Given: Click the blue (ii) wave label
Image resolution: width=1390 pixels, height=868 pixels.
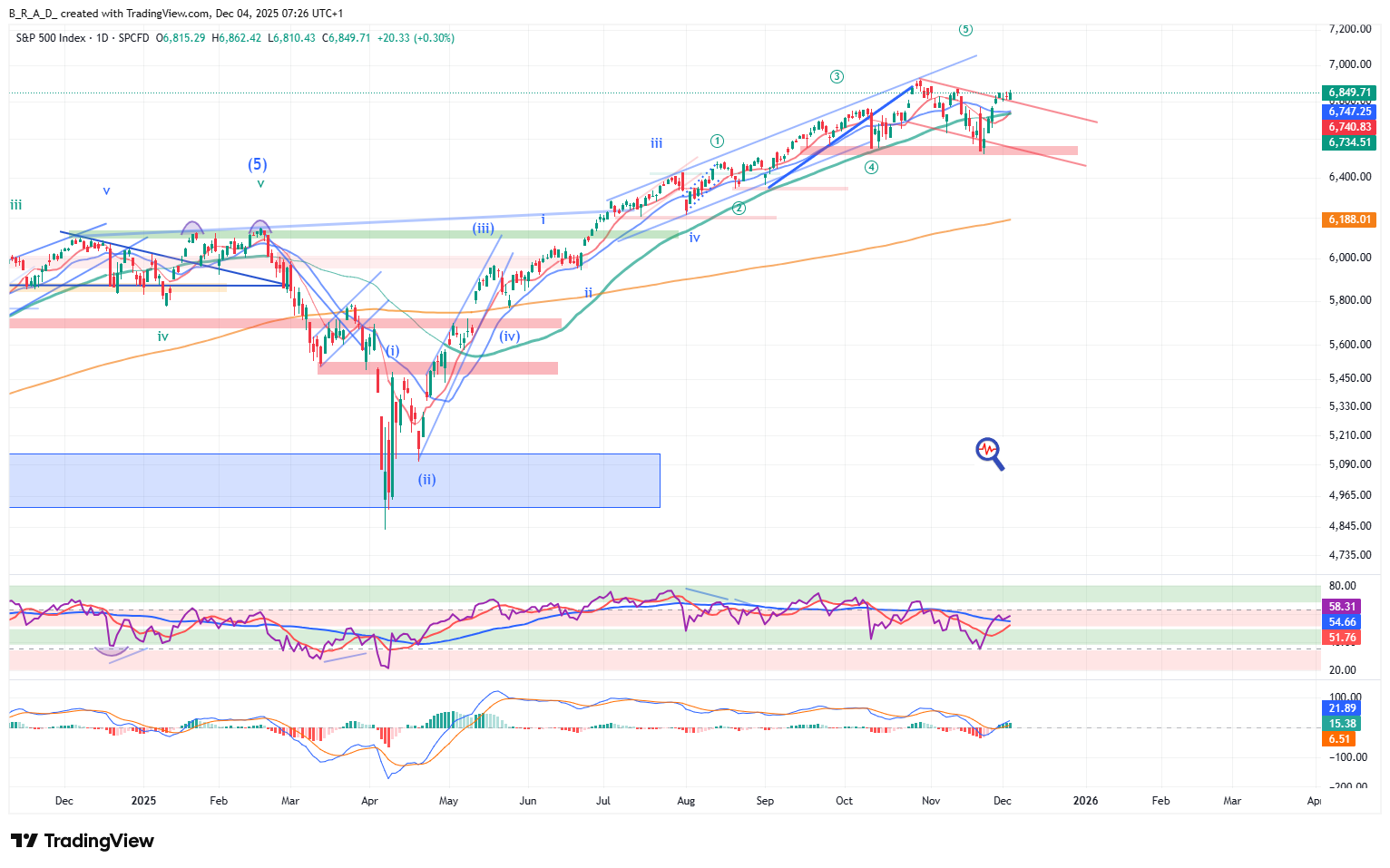Looking at the screenshot, I should tap(426, 479).
